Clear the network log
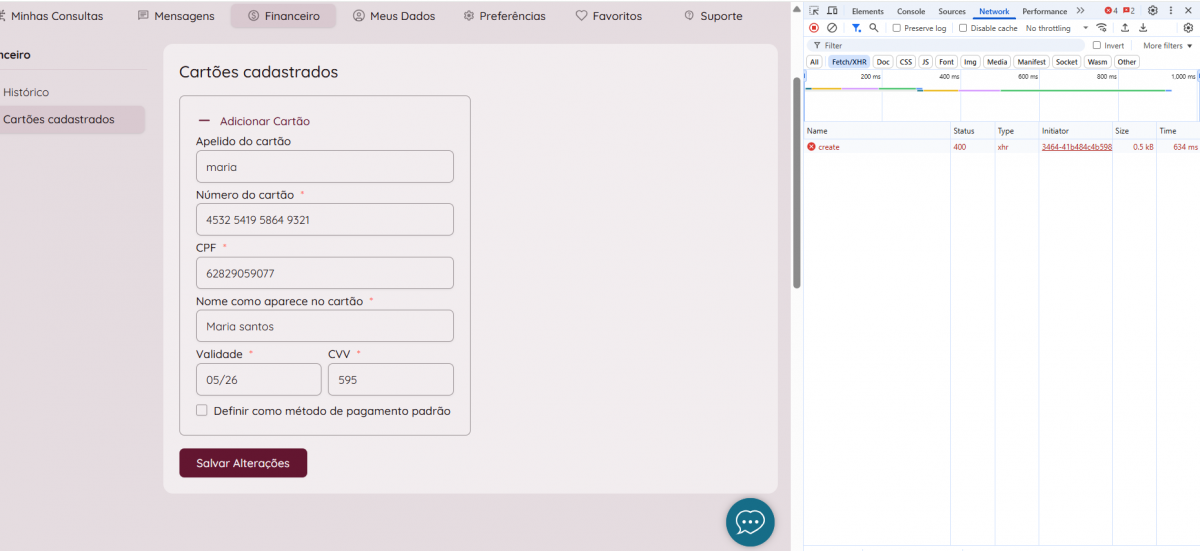Screen dimensions: 1200x551 (x=832, y=28)
